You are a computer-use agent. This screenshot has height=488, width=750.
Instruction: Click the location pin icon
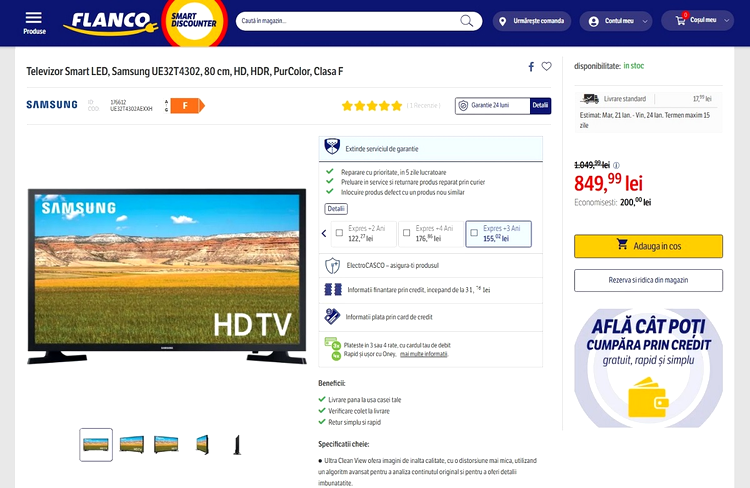[x=502, y=22]
